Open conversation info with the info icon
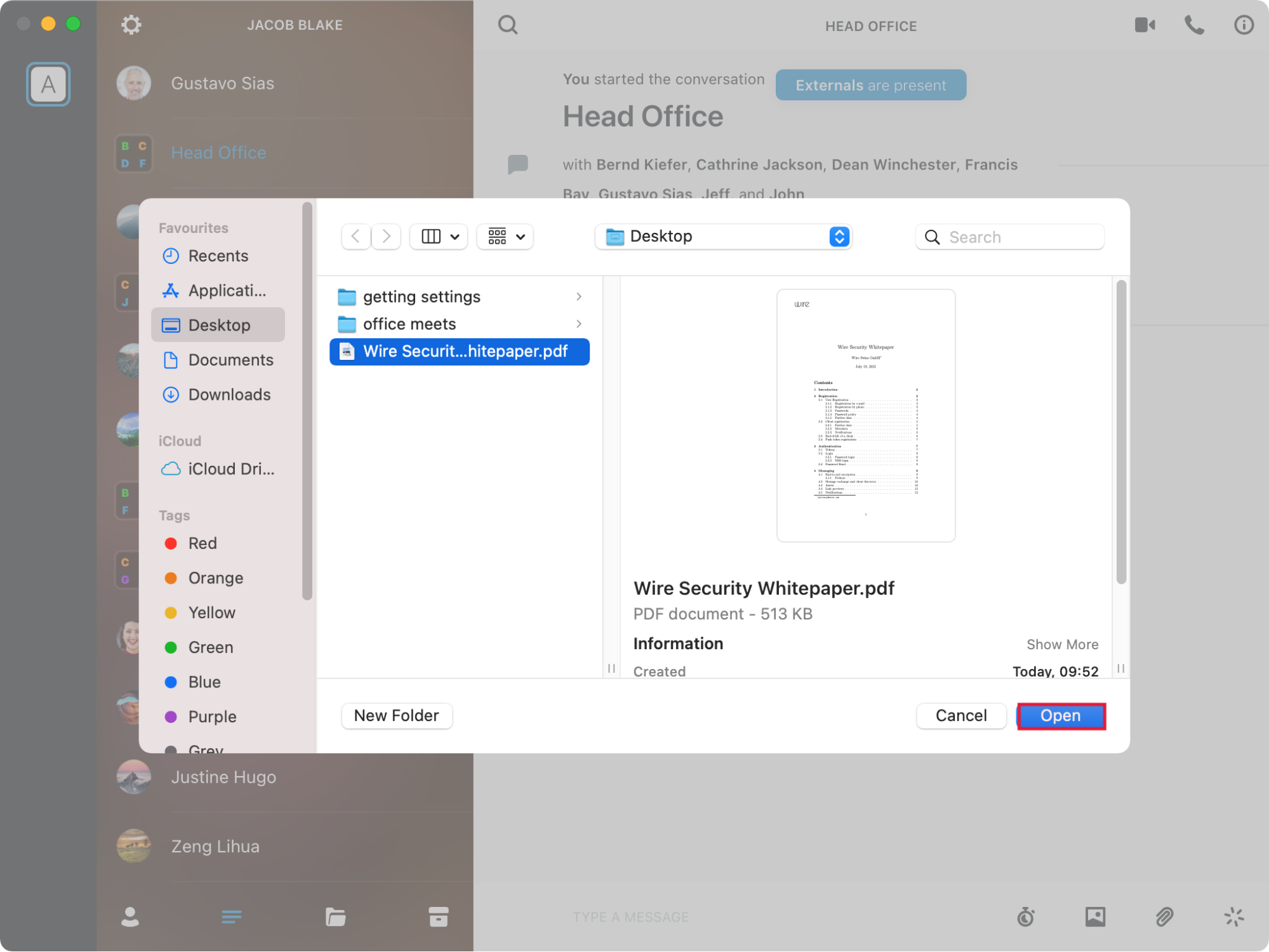This screenshot has height=952, width=1269. [x=1243, y=25]
